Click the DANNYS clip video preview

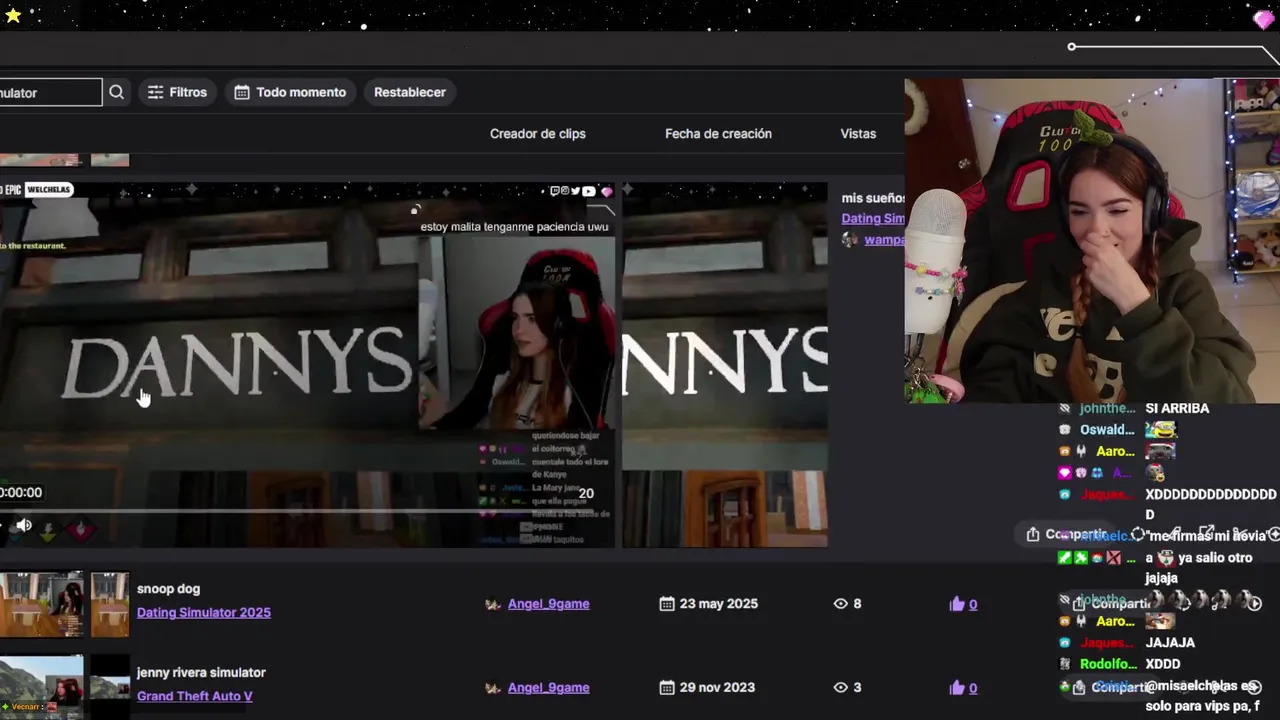308,364
